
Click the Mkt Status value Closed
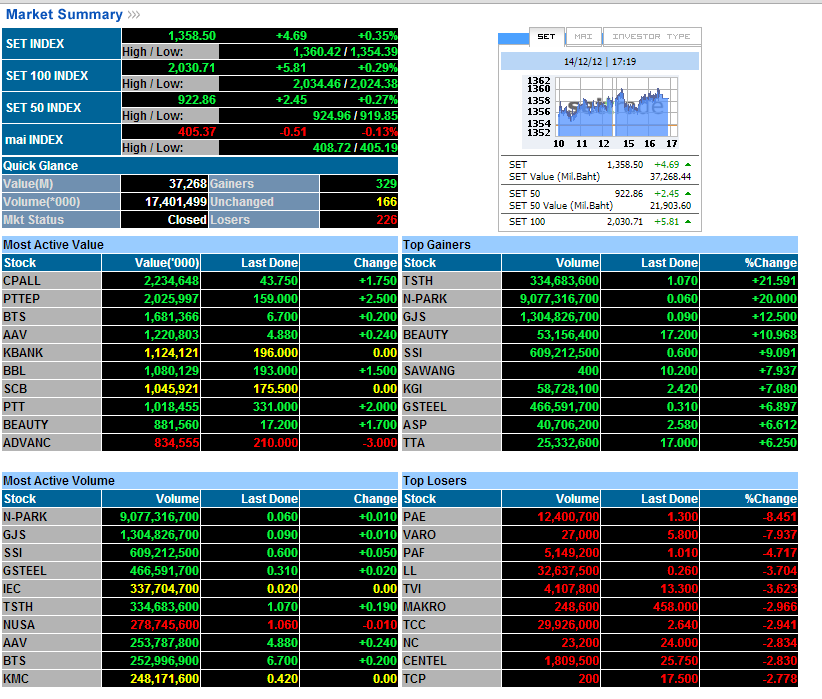[187, 220]
